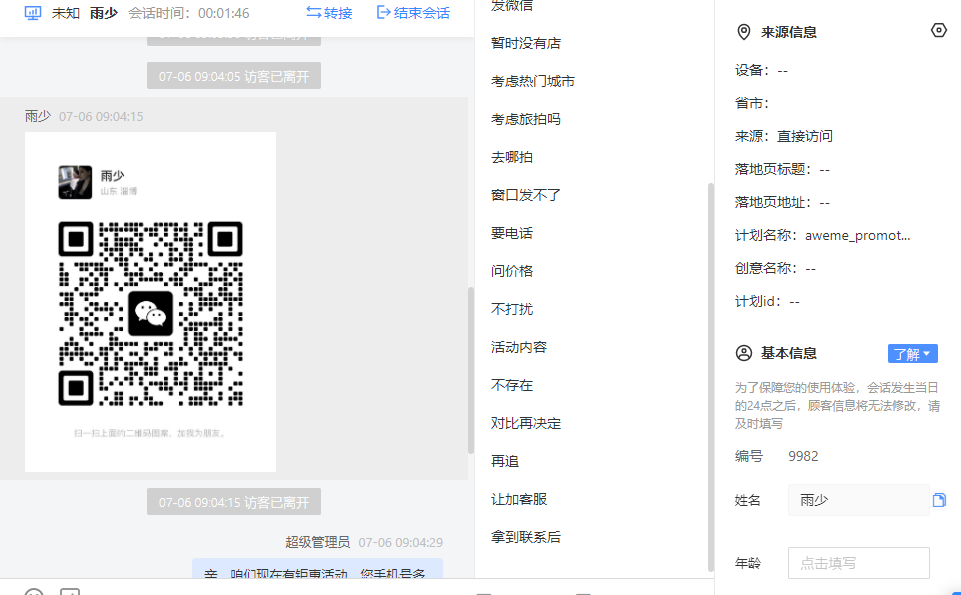Click the 编号 value 9982
Screen dimensions: 961x595
(x=803, y=456)
